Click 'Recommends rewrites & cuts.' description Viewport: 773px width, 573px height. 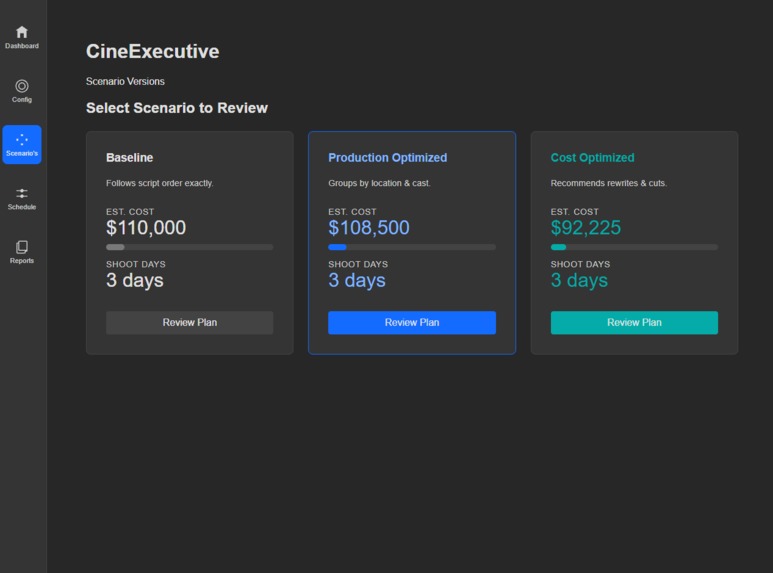[608, 183]
